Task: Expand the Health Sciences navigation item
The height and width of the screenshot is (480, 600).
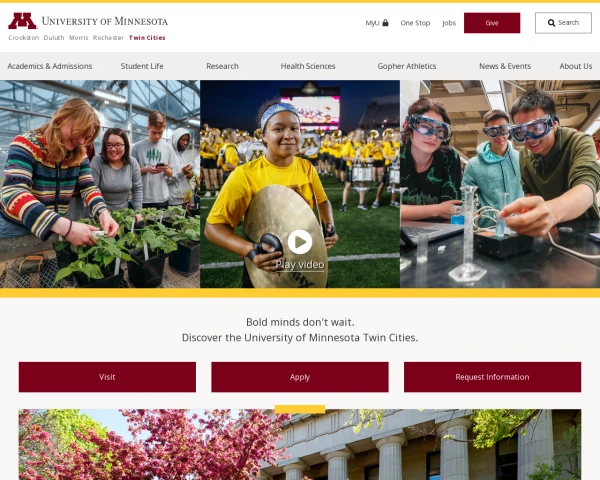Action: pos(308,66)
